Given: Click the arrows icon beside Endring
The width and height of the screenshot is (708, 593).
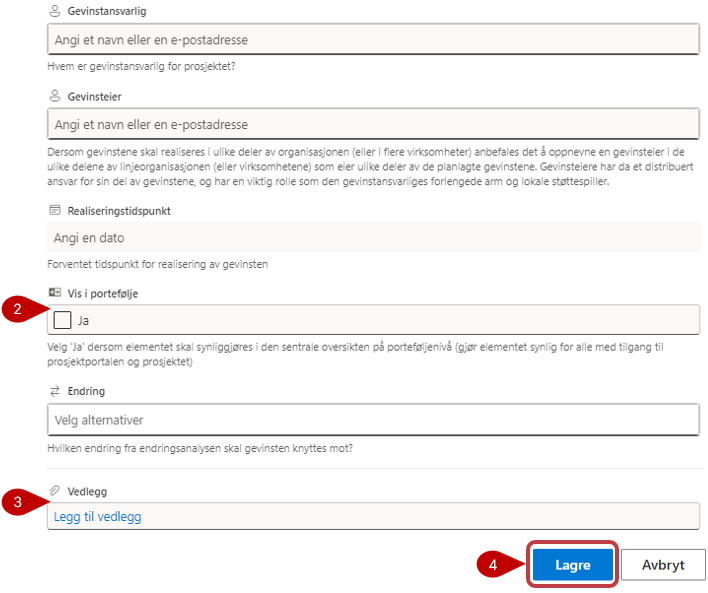Looking at the screenshot, I should pyautogui.click(x=54, y=391).
